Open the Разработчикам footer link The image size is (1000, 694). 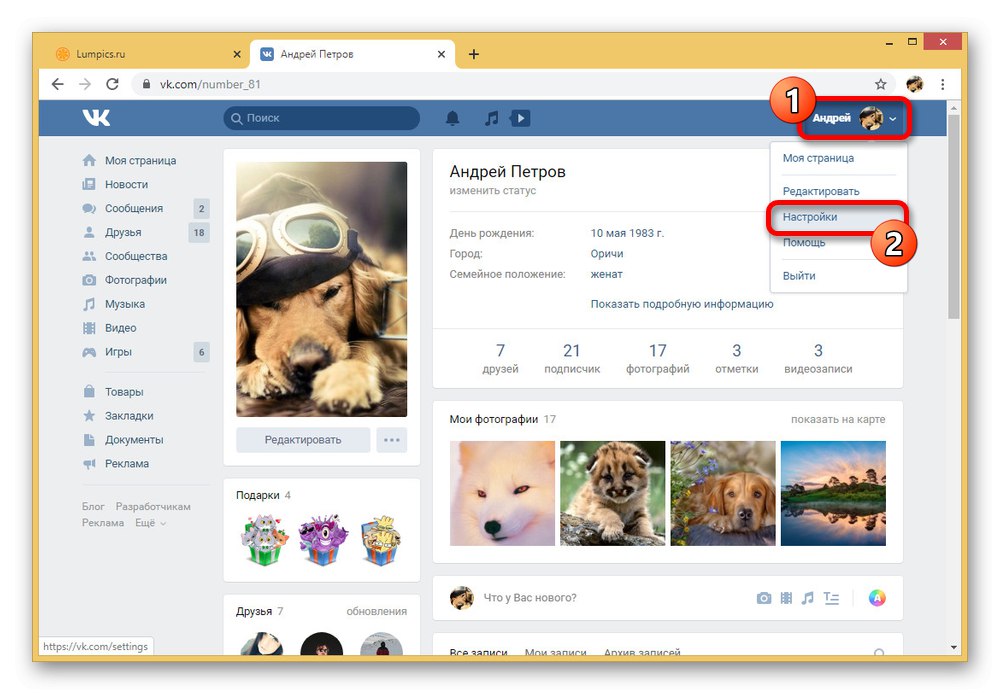(x=153, y=506)
